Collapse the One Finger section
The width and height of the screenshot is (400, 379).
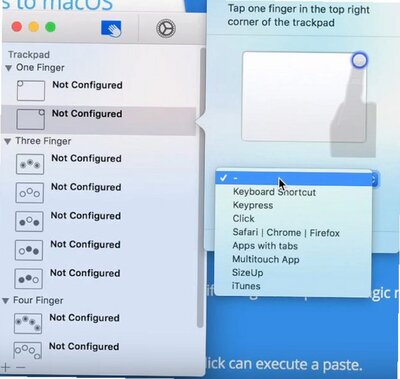tap(9, 68)
